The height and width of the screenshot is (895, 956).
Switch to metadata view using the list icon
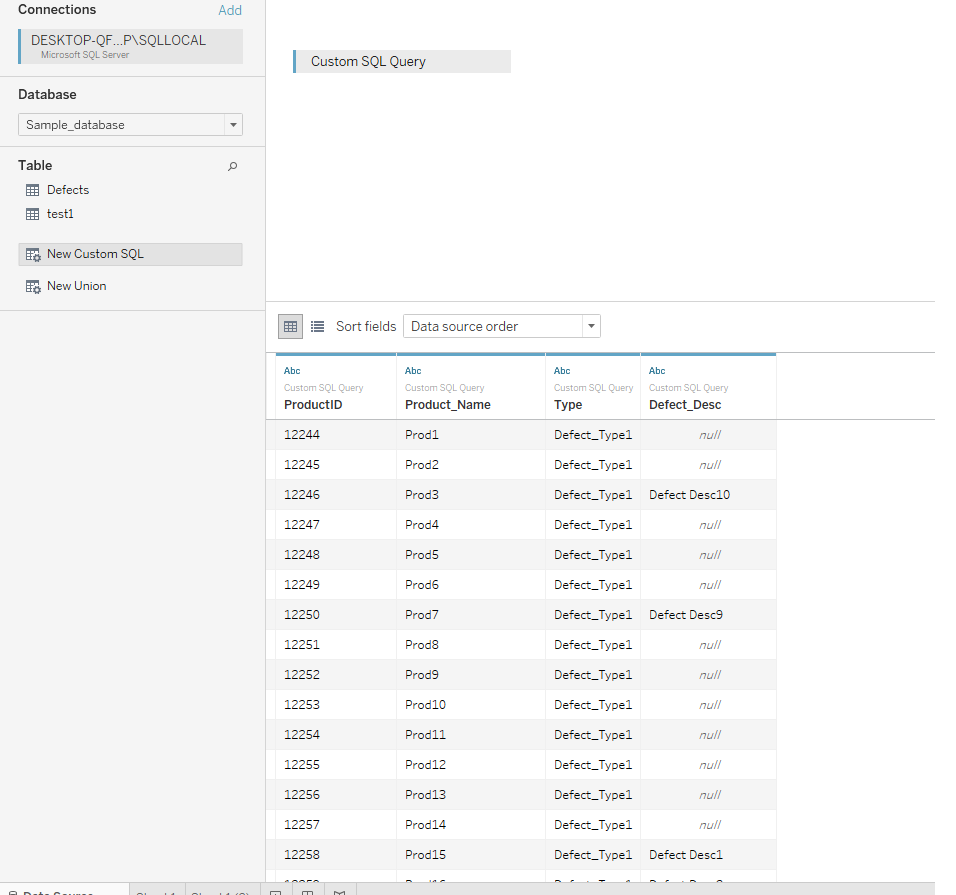tap(316, 326)
